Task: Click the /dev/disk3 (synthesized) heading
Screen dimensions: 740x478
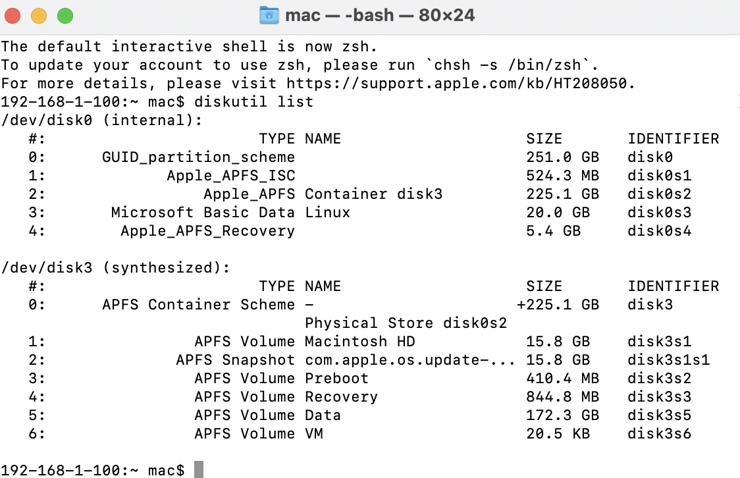Action: tap(116, 268)
